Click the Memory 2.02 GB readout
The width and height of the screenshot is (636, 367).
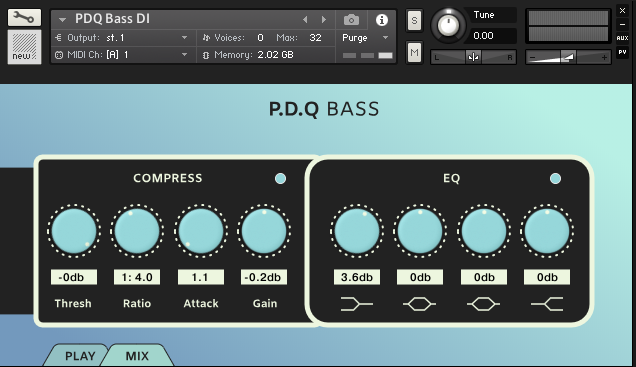tap(275, 55)
